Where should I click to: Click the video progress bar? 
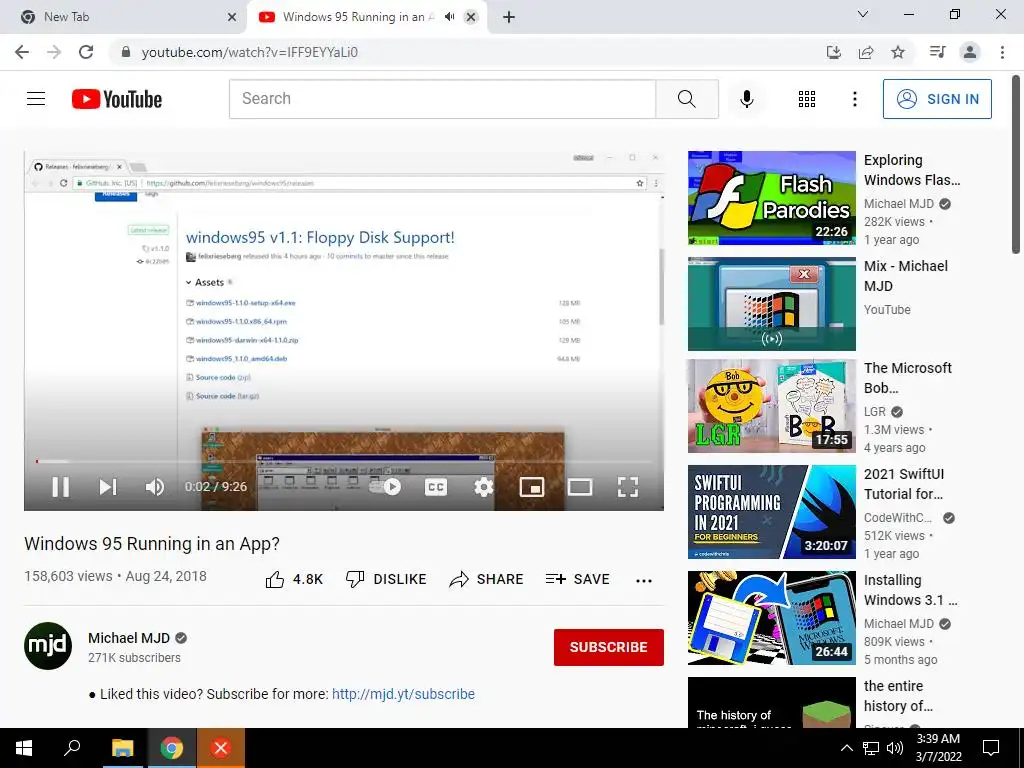point(344,462)
